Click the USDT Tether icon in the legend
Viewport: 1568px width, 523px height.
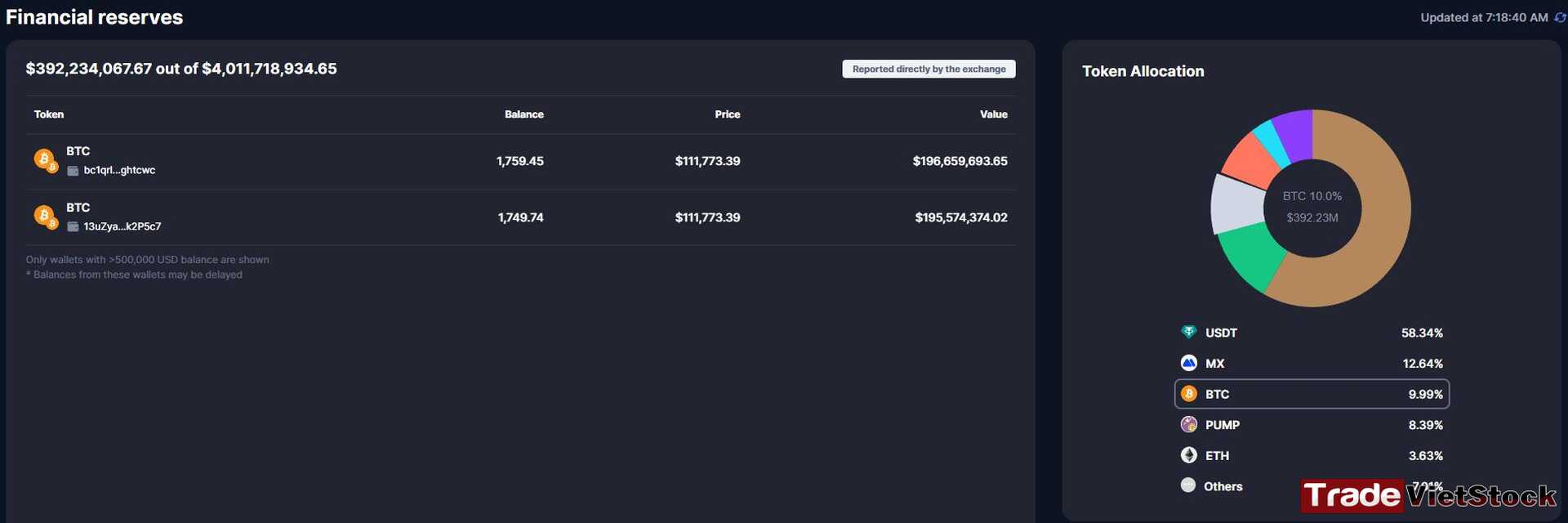[x=1189, y=332]
